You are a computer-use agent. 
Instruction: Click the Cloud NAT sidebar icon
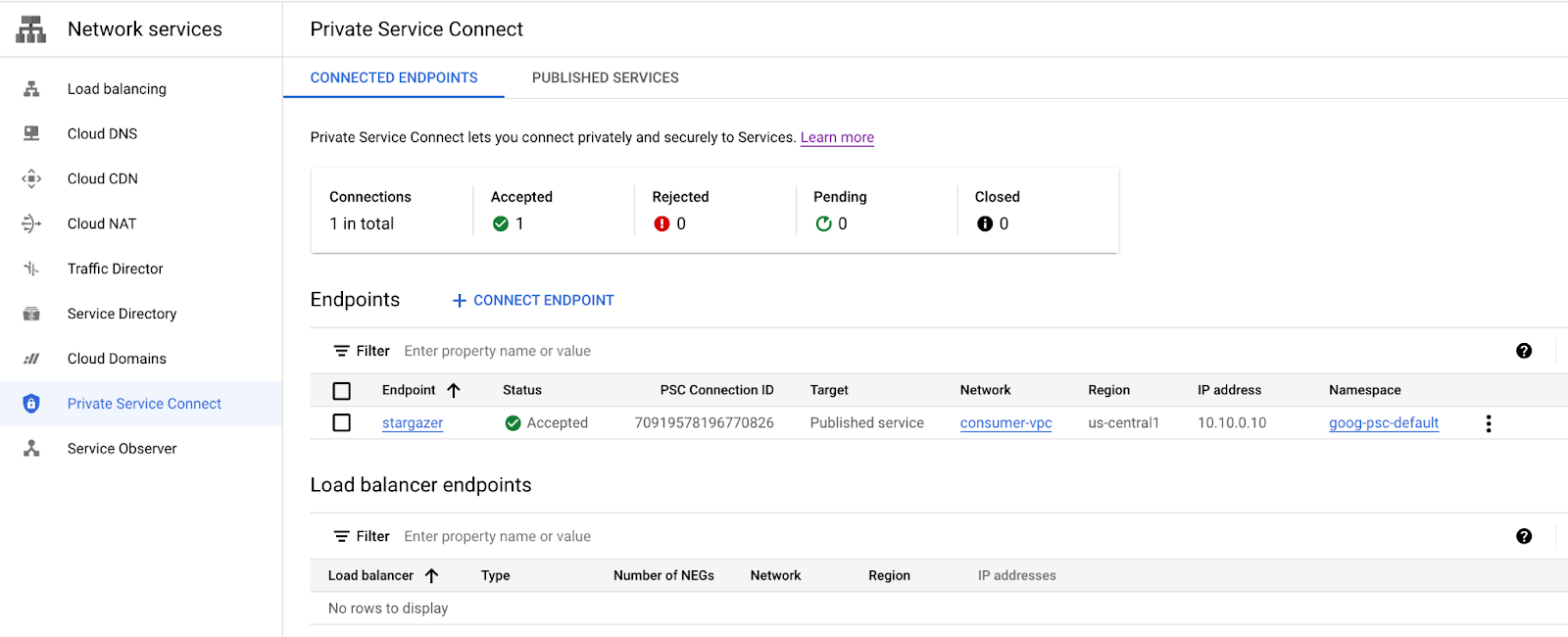[x=31, y=224]
